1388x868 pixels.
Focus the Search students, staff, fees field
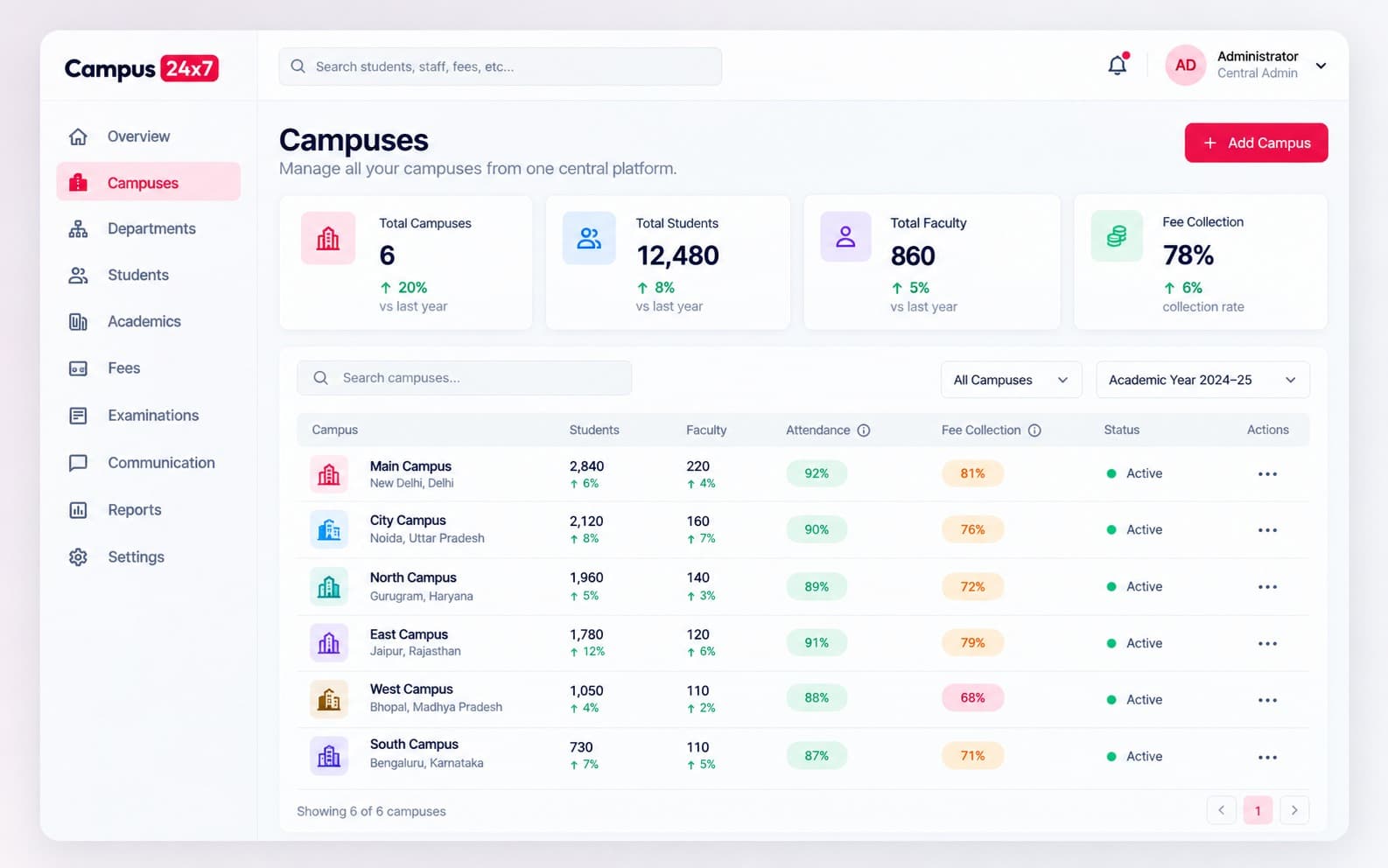(x=501, y=66)
